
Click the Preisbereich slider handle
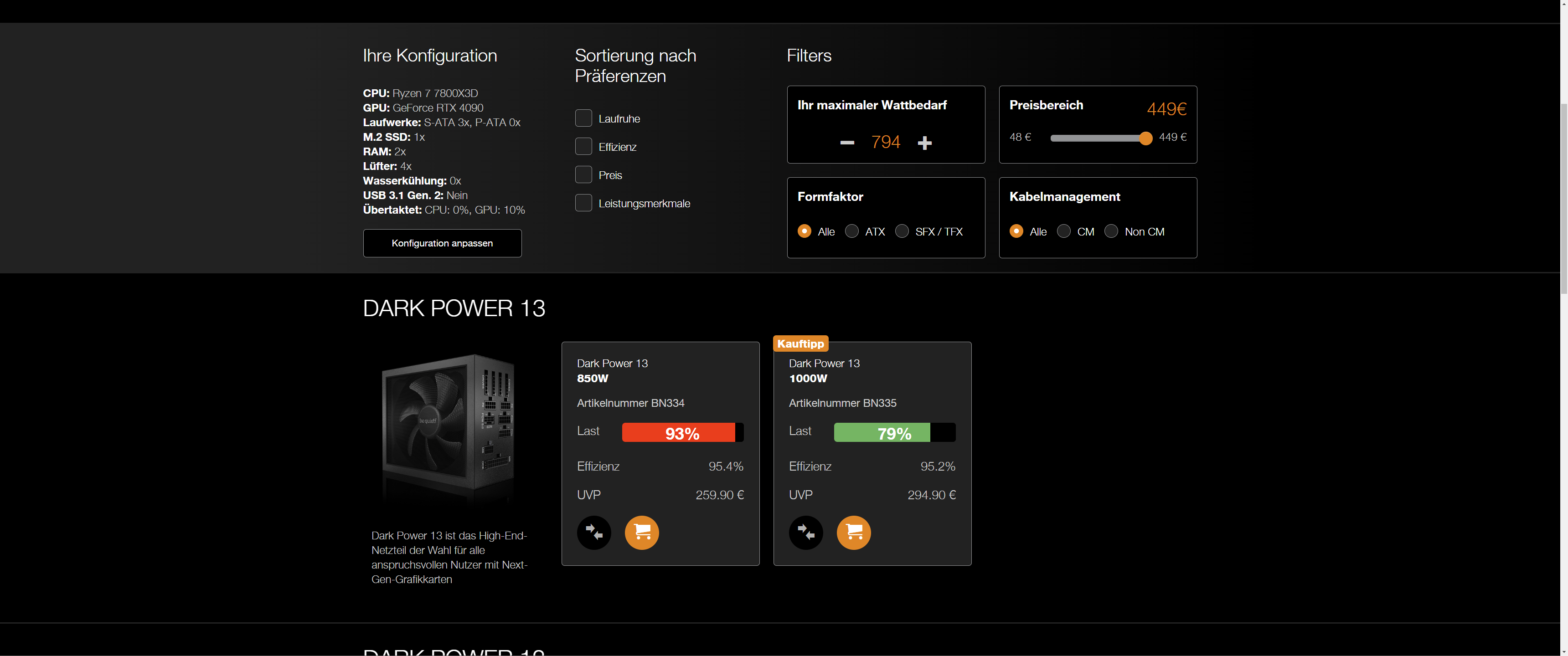(1145, 138)
